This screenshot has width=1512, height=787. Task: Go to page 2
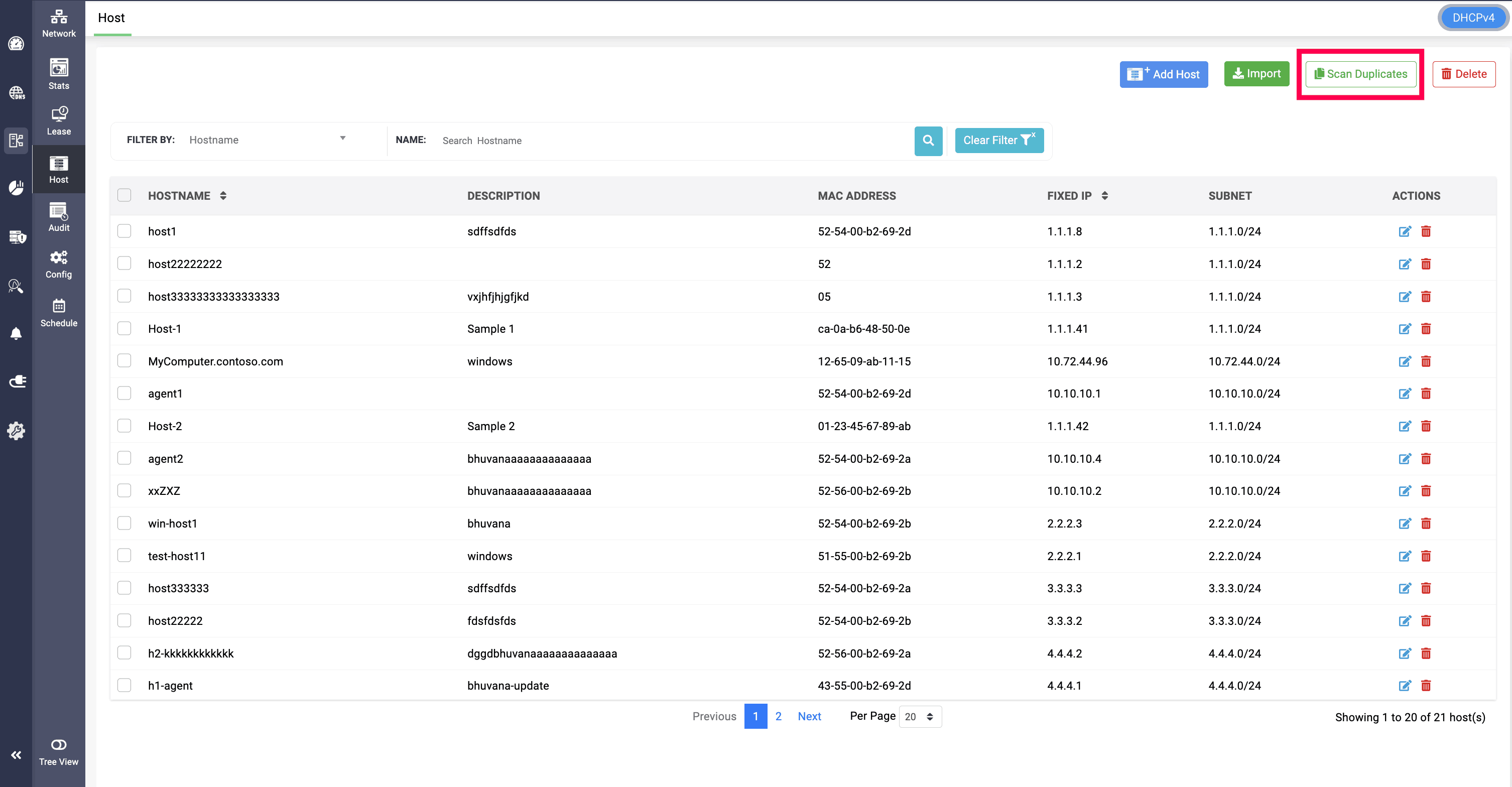pos(778,717)
